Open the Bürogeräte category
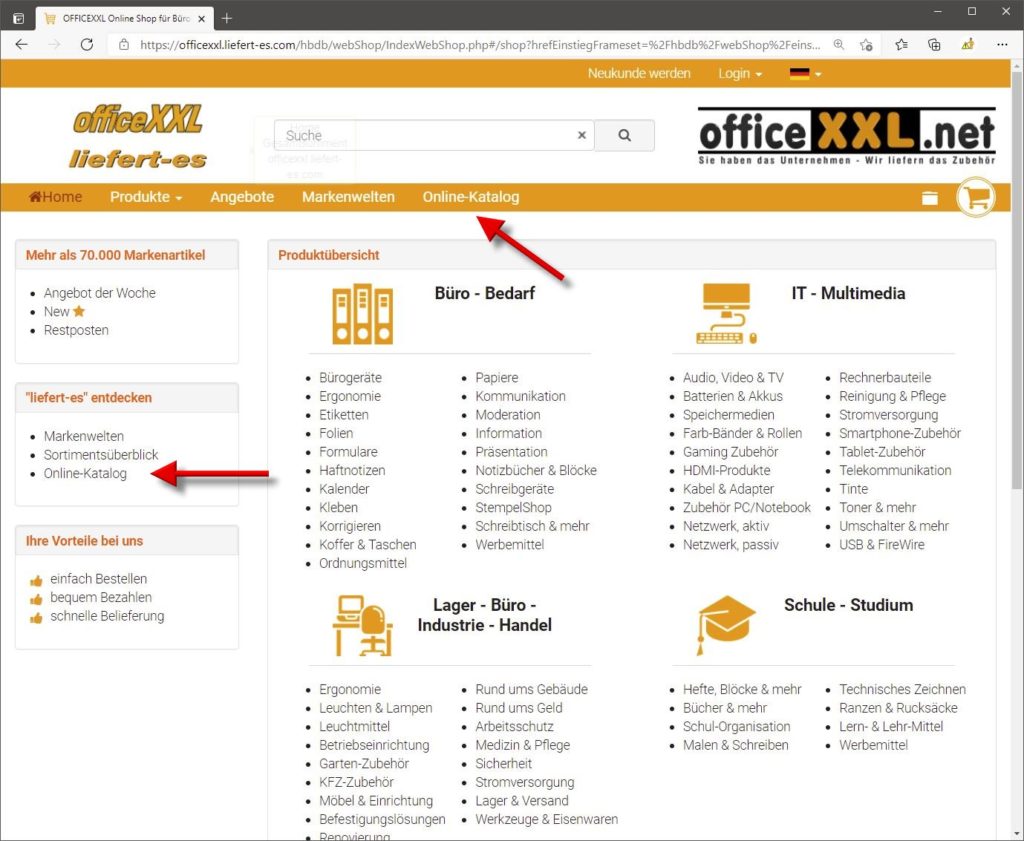This screenshot has height=841, width=1024. click(350, 377)
